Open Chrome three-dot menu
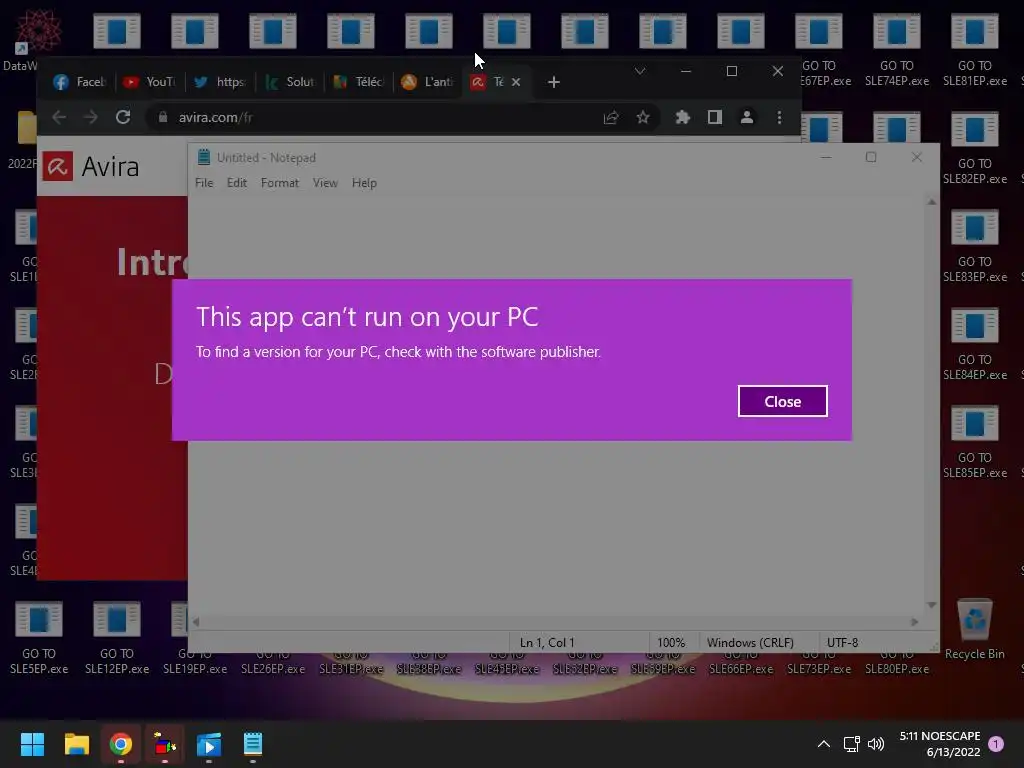Image resolution: width=1024 pixels, height=768 pixels. [779, 118]
